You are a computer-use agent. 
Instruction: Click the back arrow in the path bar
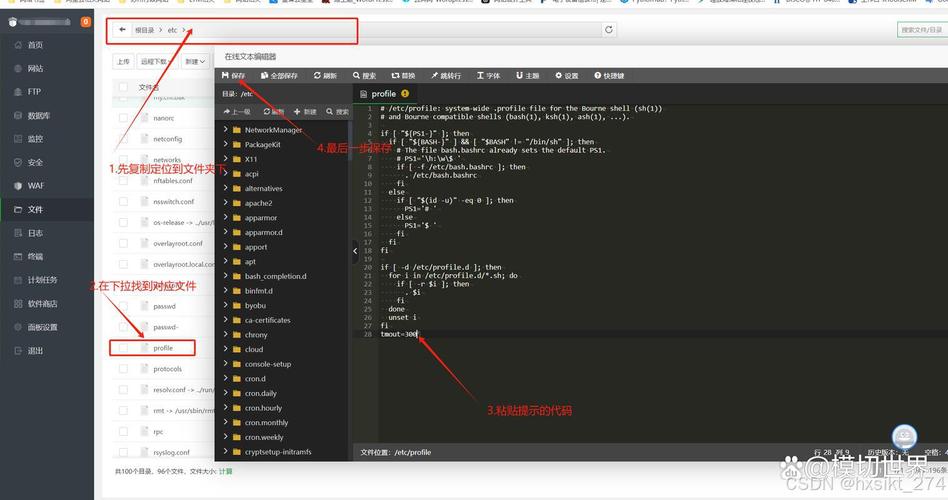click(122, 30)
